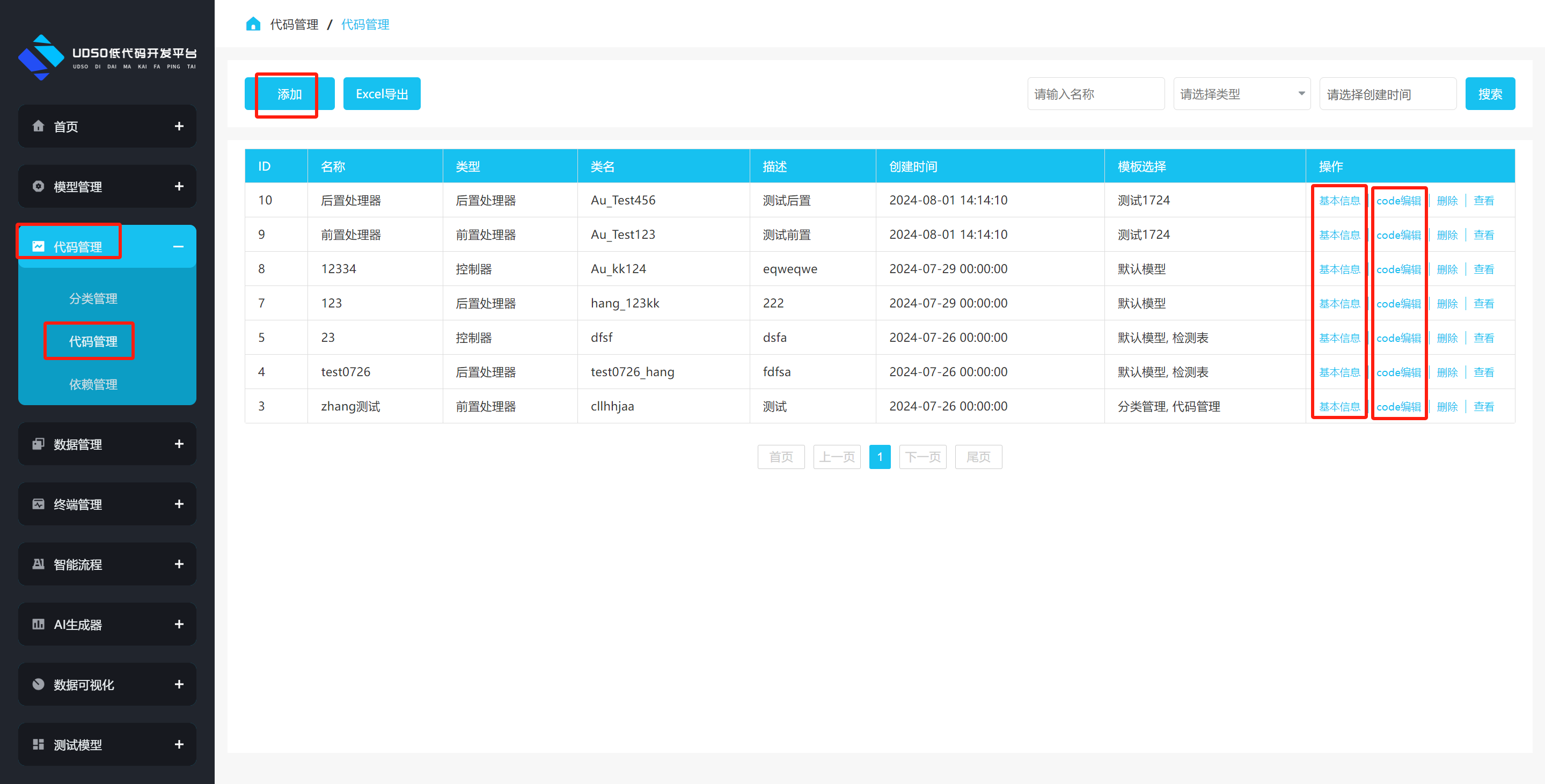The width and height of the screenshot is (1545, 784).
Task: Click the 数据可视化 pie chart icon
Action: coord(39,684)
